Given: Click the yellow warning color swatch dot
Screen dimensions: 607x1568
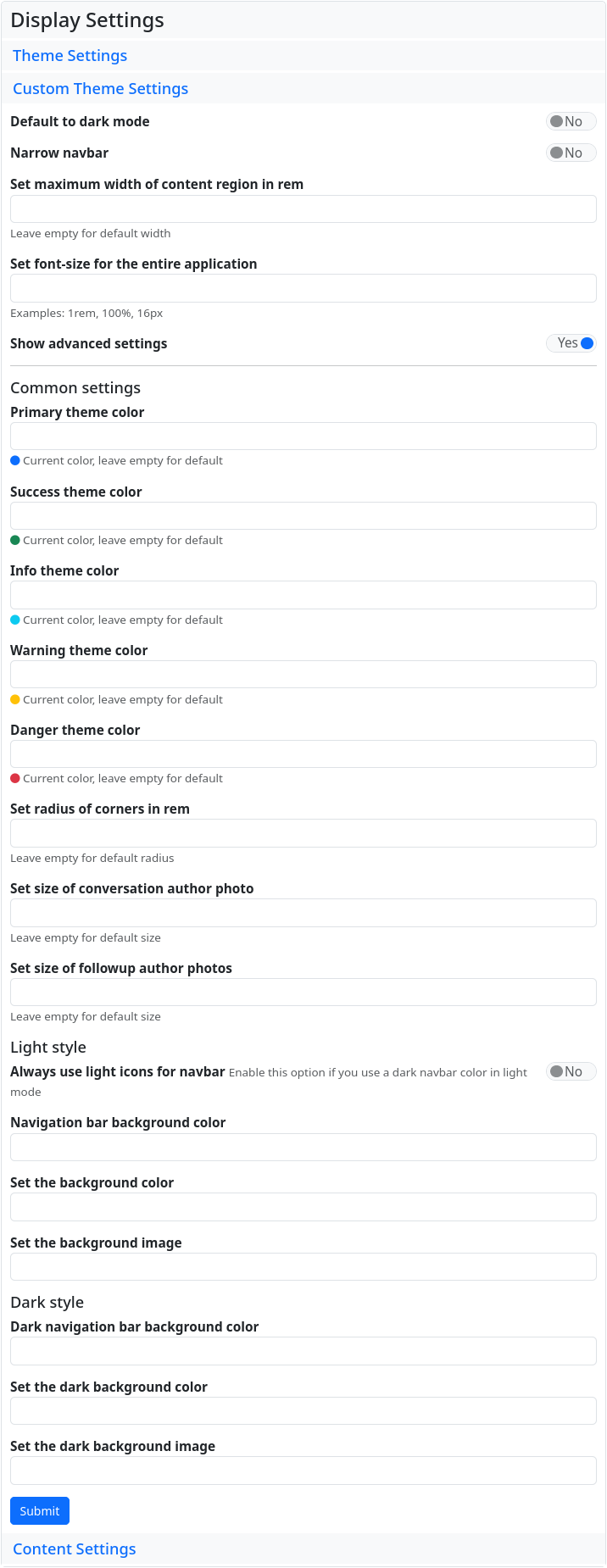Looking at the screenshot, I should pos(15,699).
